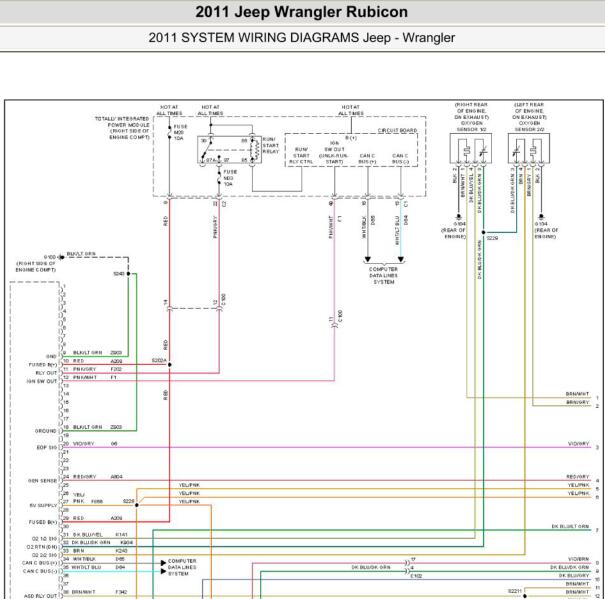The image size is (605, 599).
Task: Click the 'OXYGEN SENSOR 1/2' label (right rear of engine)
Action: 471,126
